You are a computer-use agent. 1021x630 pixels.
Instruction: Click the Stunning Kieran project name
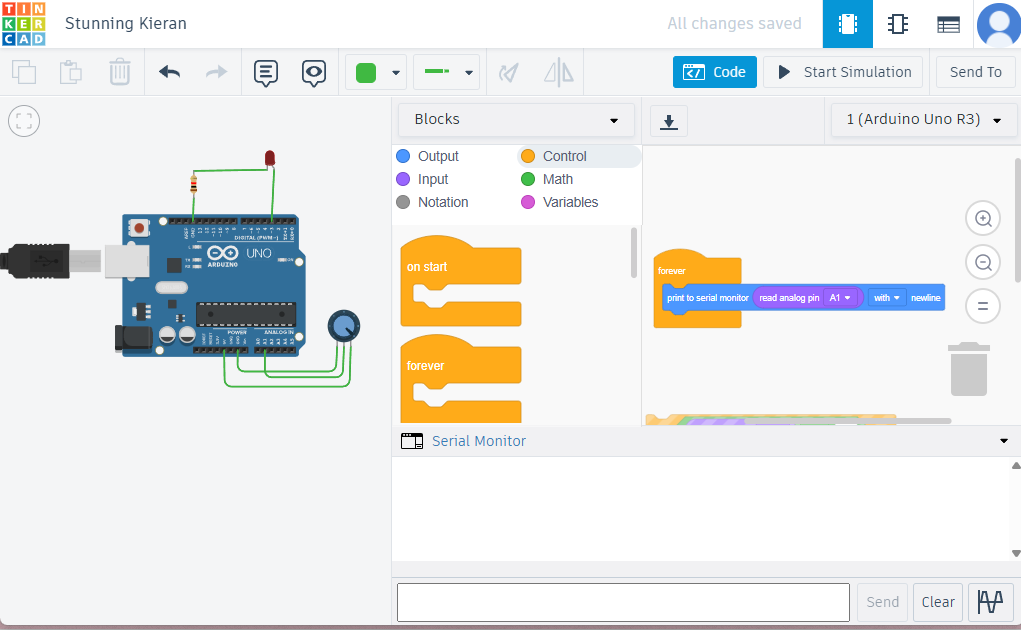[x=126, y=24]
